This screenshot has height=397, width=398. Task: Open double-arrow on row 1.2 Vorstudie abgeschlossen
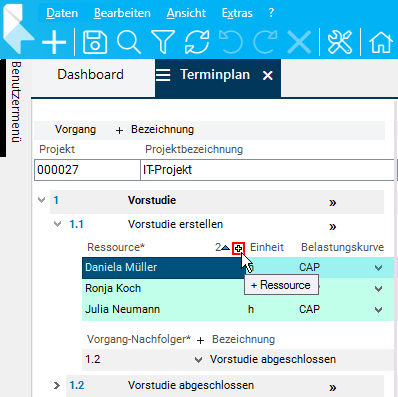(332, 387)
